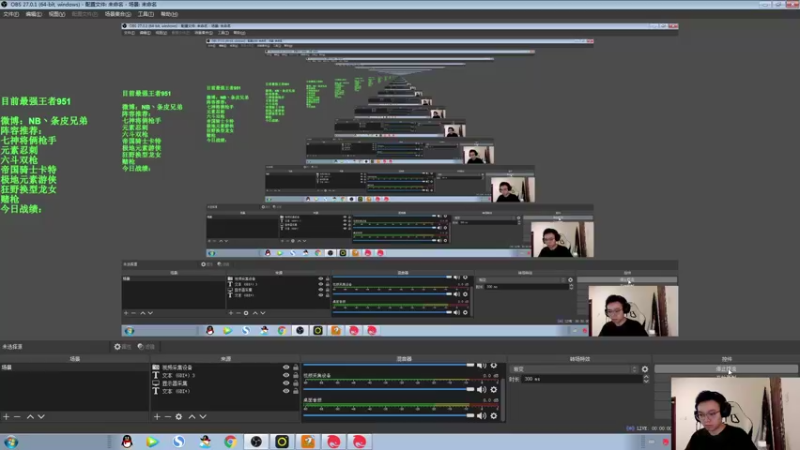800x450 pixels.
Task: Open the yellow camera-ring app on main taskbar
Action: [282, 442]
